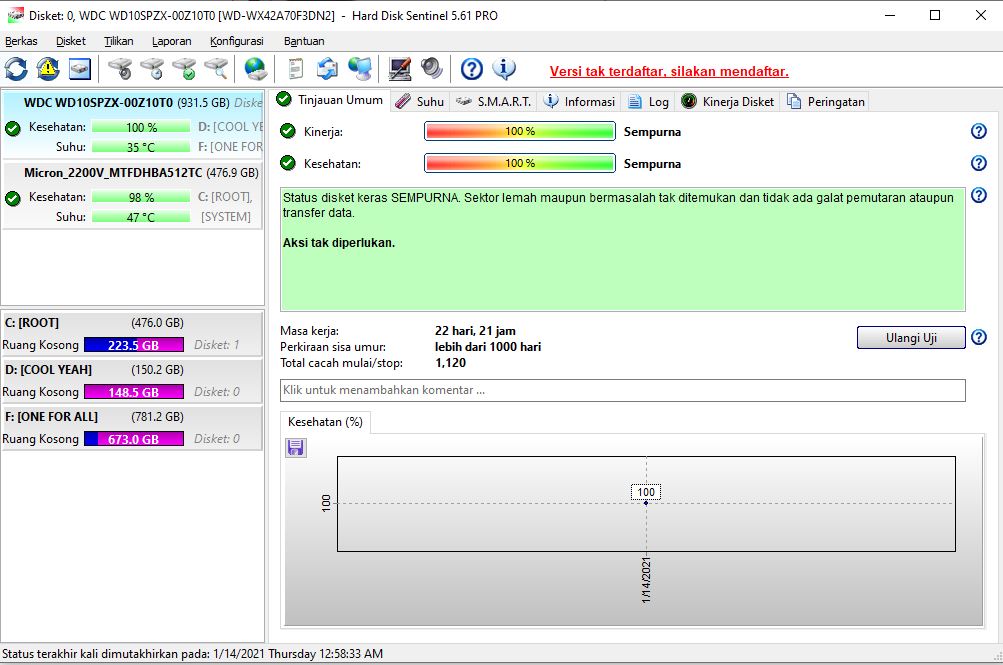Open the Berkas menu

[21, 41]
